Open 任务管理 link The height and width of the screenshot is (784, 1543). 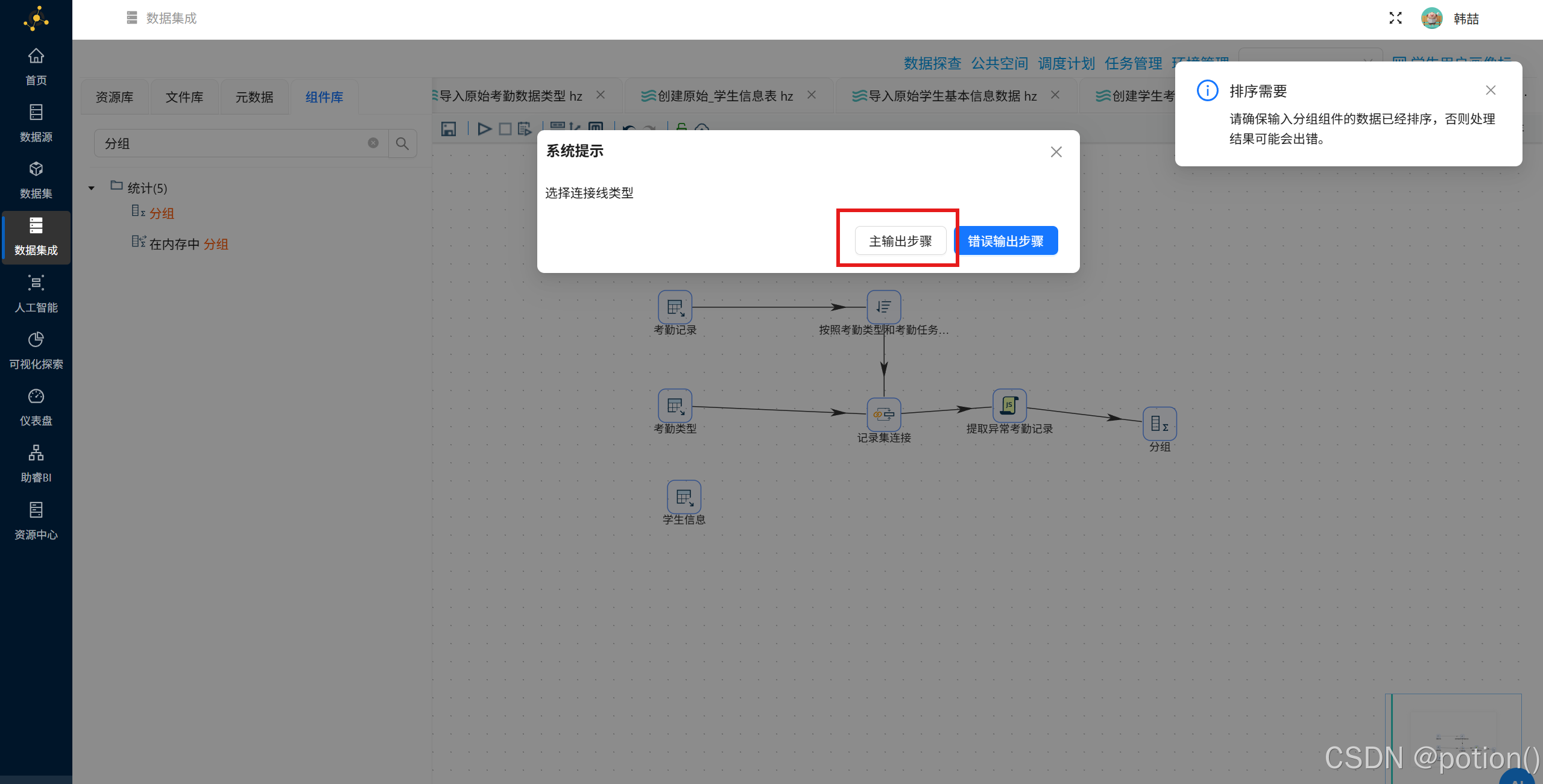pos(1133,63)
